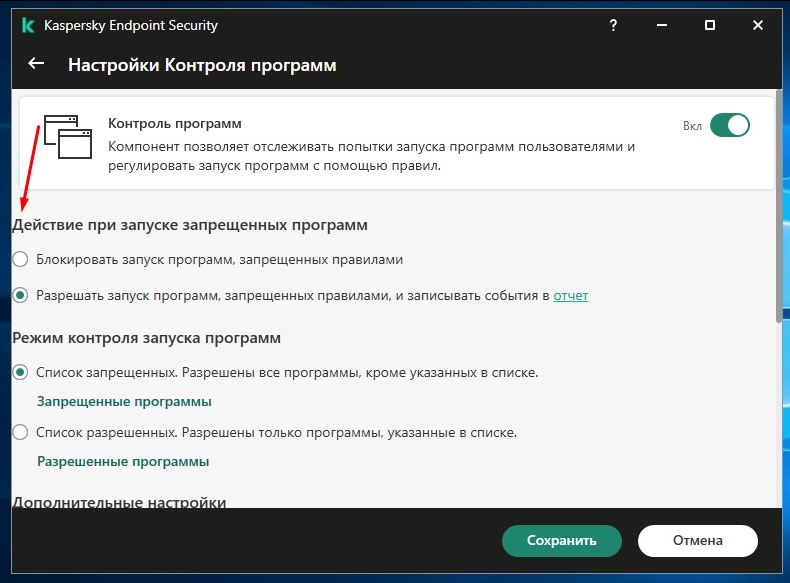The width and height of the screenshot is (790, 583).
Task: Click the Настройки Контроля программ title
Action: [x=202, y=65]
